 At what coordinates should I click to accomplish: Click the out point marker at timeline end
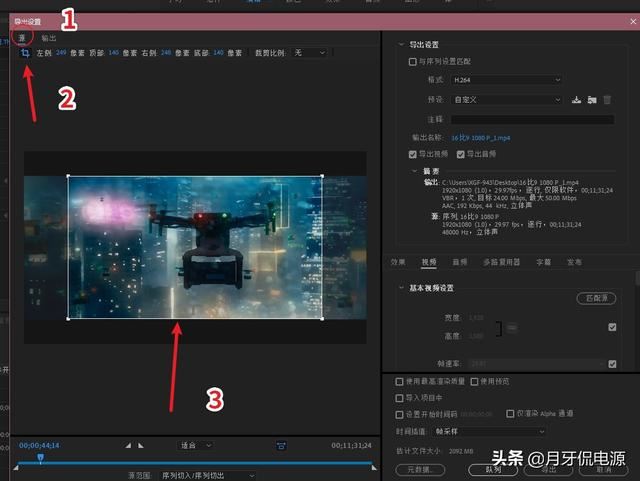click(374, 468)
